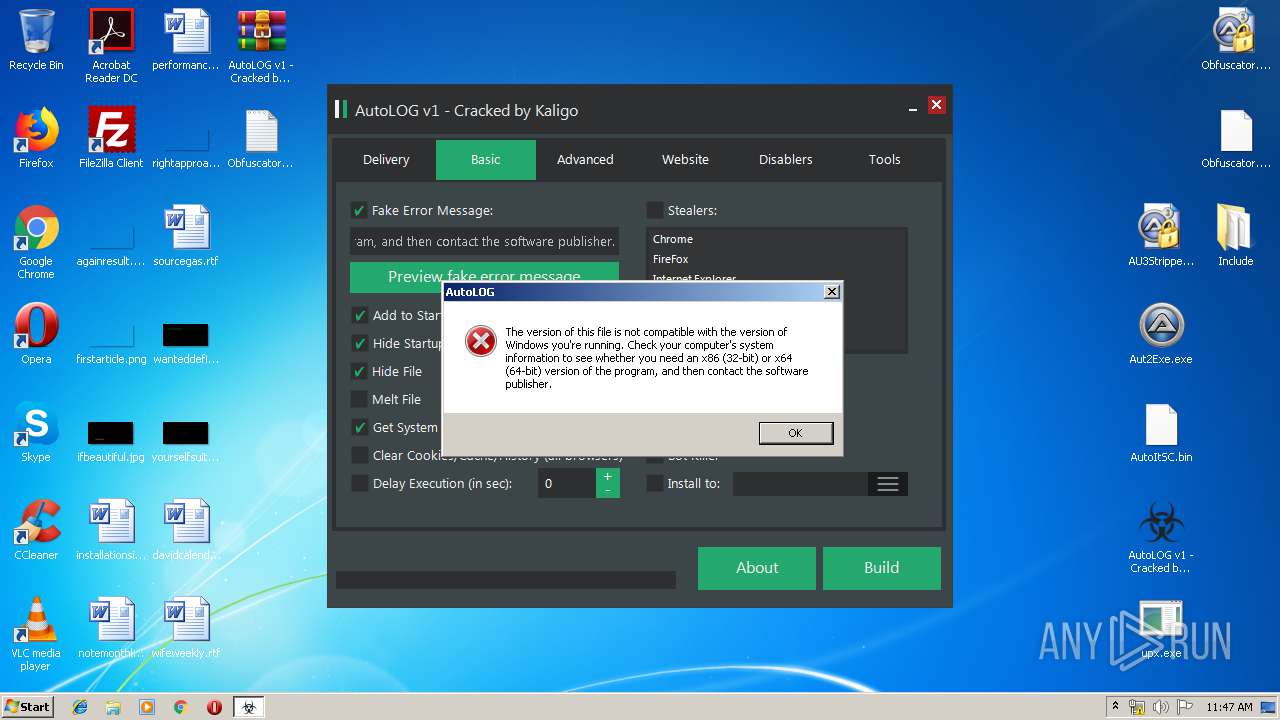Viewport: 1280px width, 720px height.
Task: Close the AutoLOG error dialog
Action: [831, 292]
